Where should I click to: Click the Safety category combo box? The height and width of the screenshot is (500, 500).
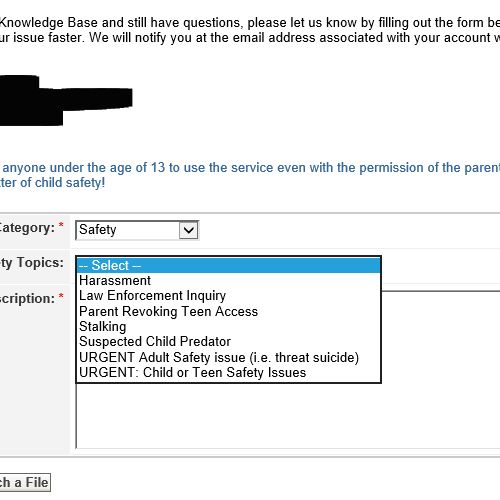coord(137,230)
